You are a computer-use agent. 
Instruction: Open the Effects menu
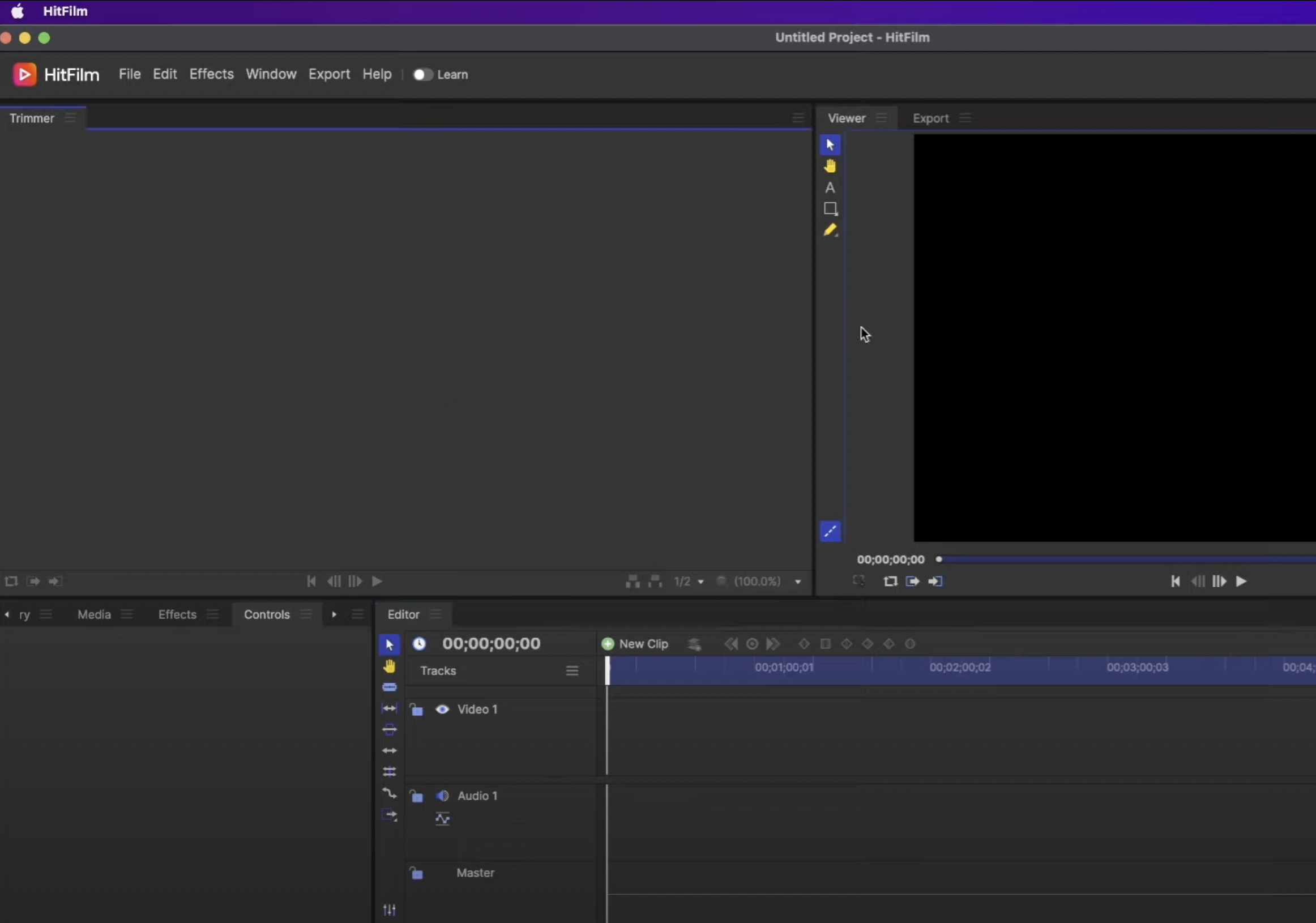pyautogui.click(x=212, y=74)
